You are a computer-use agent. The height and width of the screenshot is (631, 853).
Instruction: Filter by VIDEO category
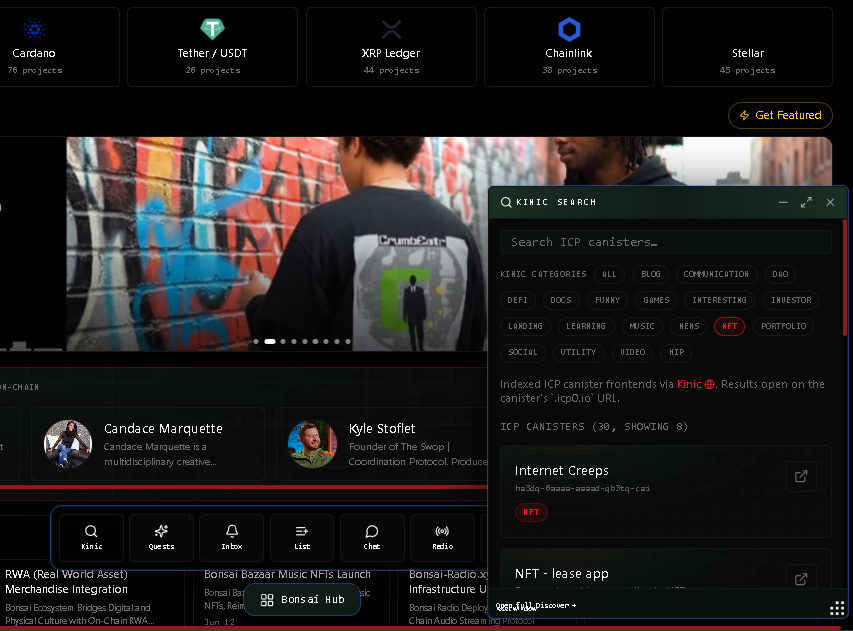[x=633, y=352]
